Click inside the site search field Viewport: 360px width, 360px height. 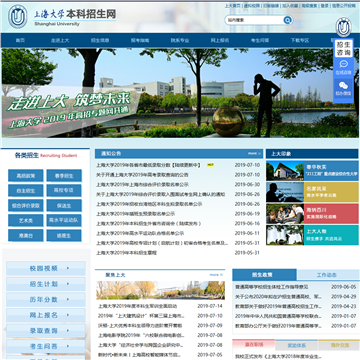coord(255,20)
